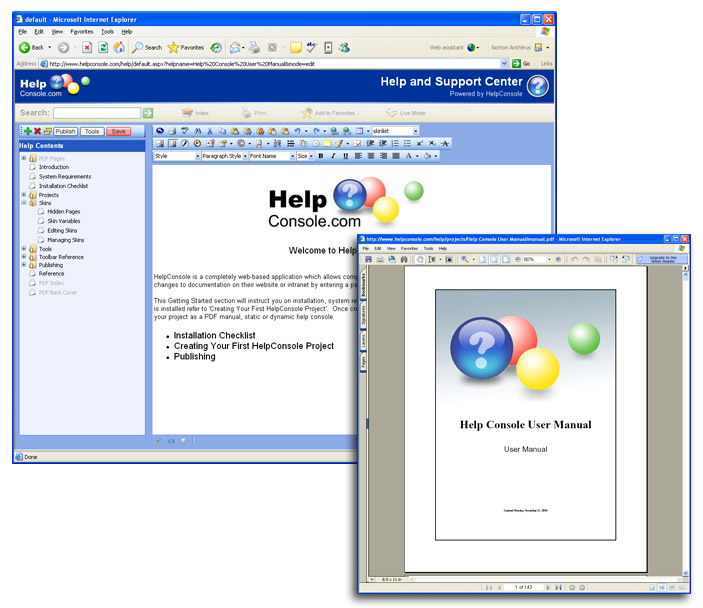Click the Tools button in sidebar toolbar
This screenshot has width=703, height=608.
pyautogui.click(x=92, y=131)
